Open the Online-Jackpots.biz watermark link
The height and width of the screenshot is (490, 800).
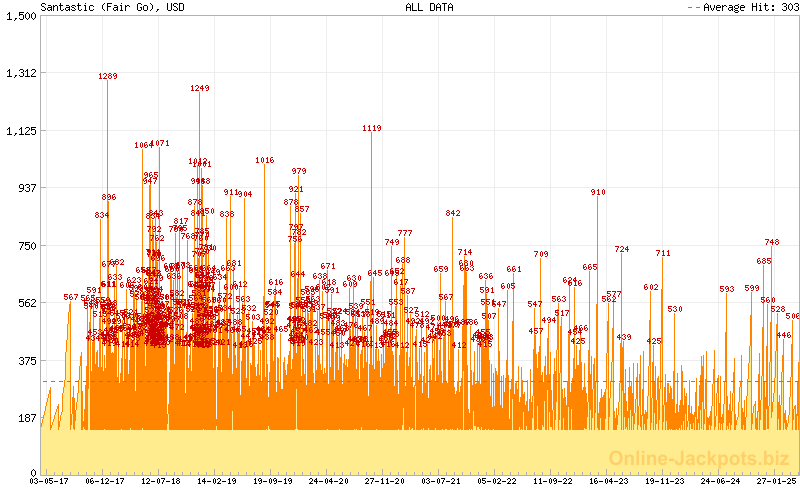(x=702, y=459)
